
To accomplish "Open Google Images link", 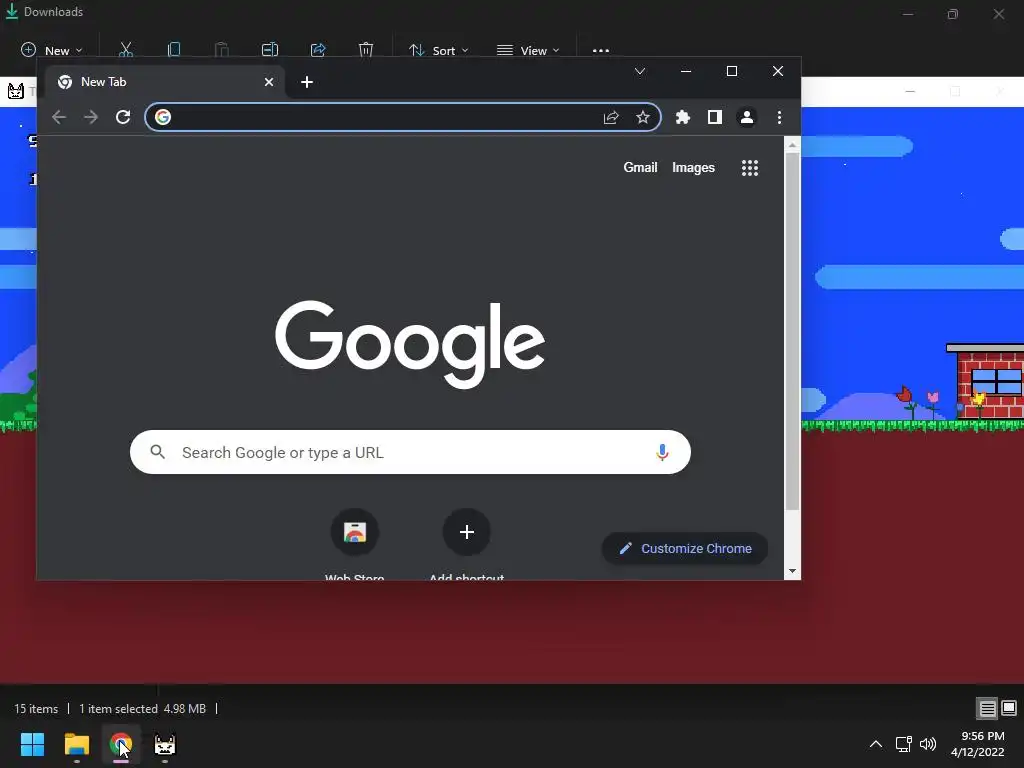I will point(693,168).
